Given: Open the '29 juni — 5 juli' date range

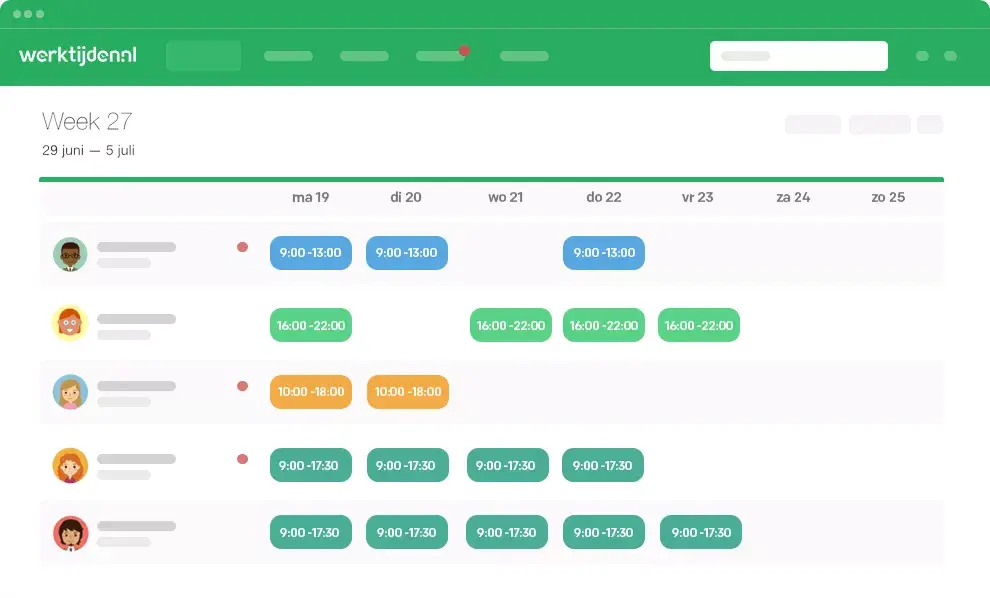Looking at the screenshot, I should click(x=88, y=151).
